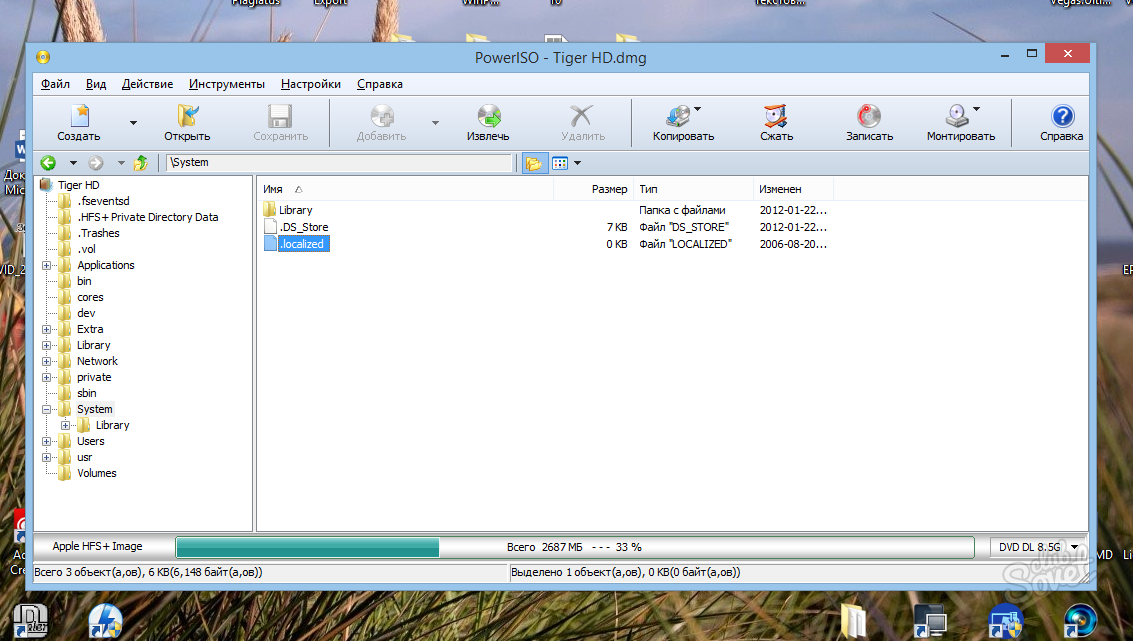Click the Добавить (Add) toolbar icon
This screenshot has height=641, width=1133.
tap(382, 116)
